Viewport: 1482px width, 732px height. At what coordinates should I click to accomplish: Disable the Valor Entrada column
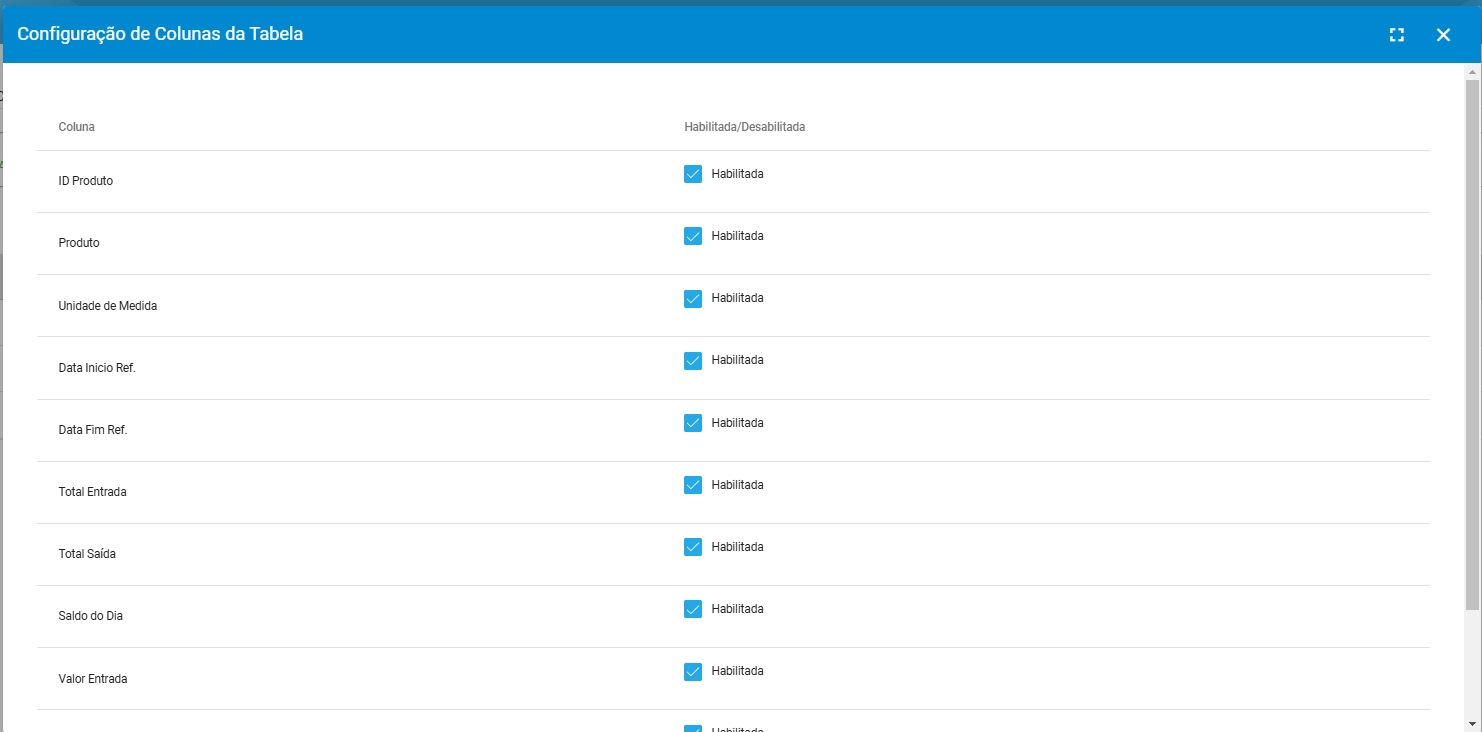(693, 671)
